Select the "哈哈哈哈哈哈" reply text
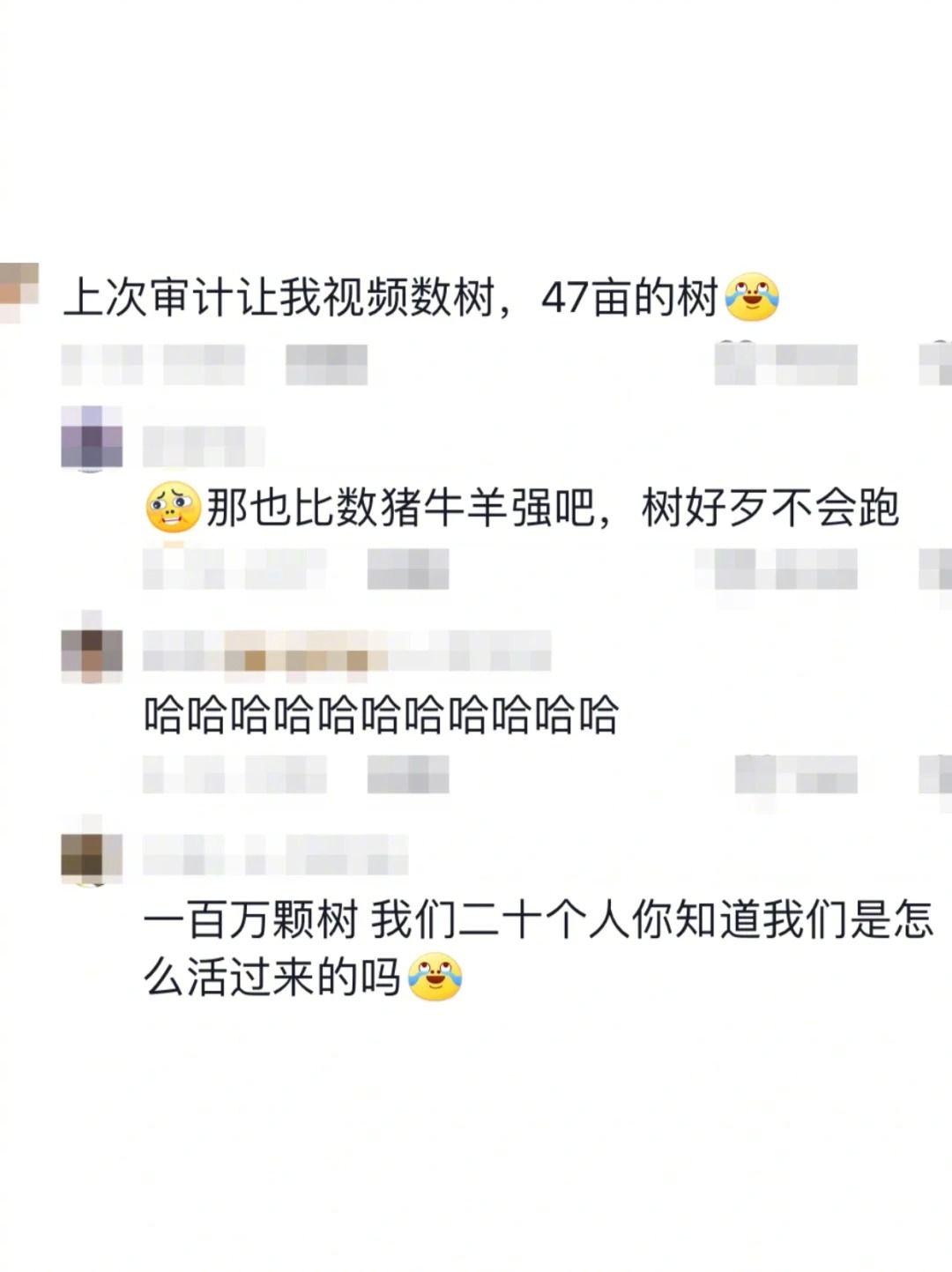The width and height of the screenshot is (952, 1272). pos(381,715)
